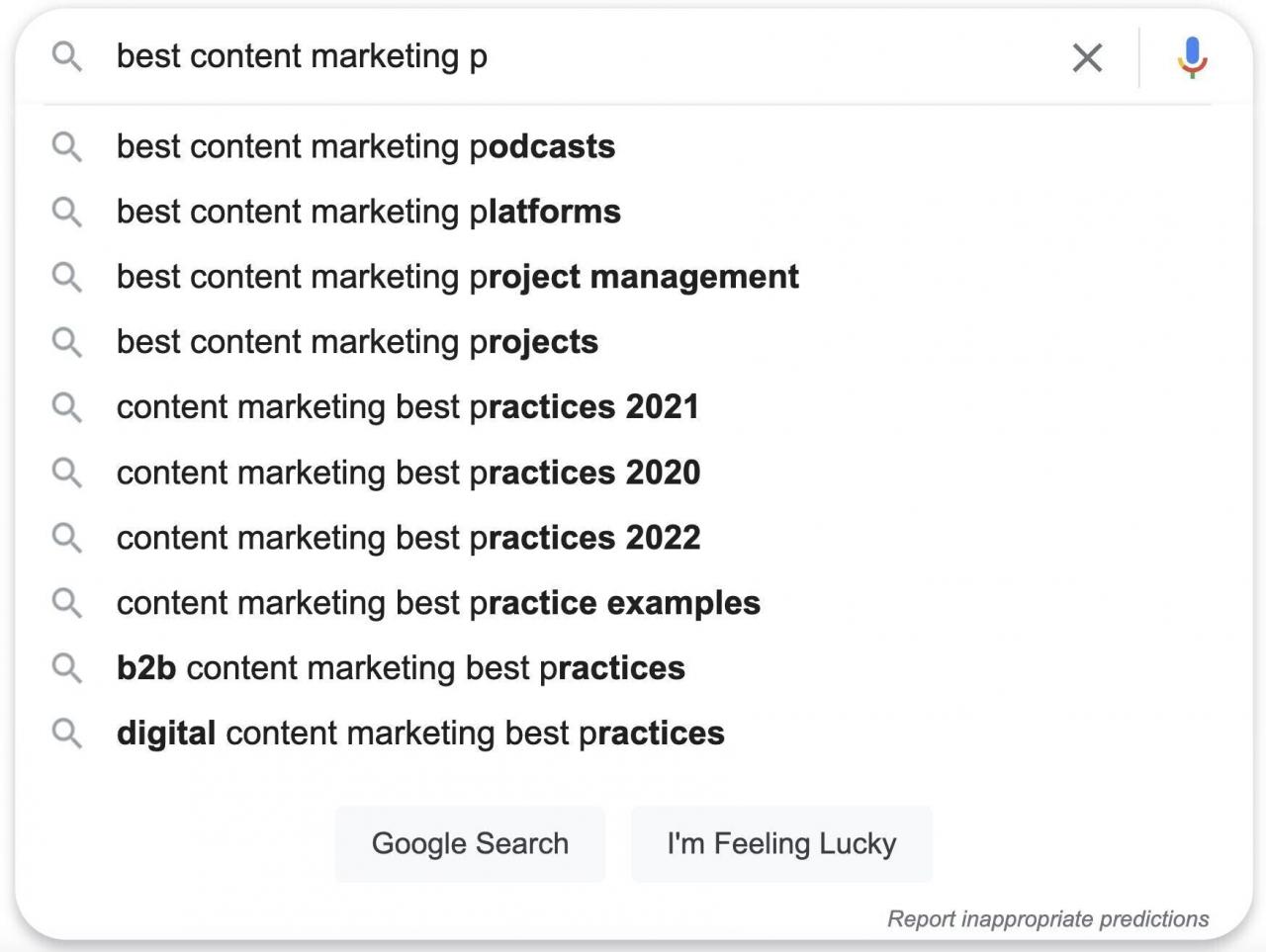Click the search icon beside practices 2021 suggestion
The height and width of the screenshot is (952, 1266).
pyautogui.click(x=66, y=407)
